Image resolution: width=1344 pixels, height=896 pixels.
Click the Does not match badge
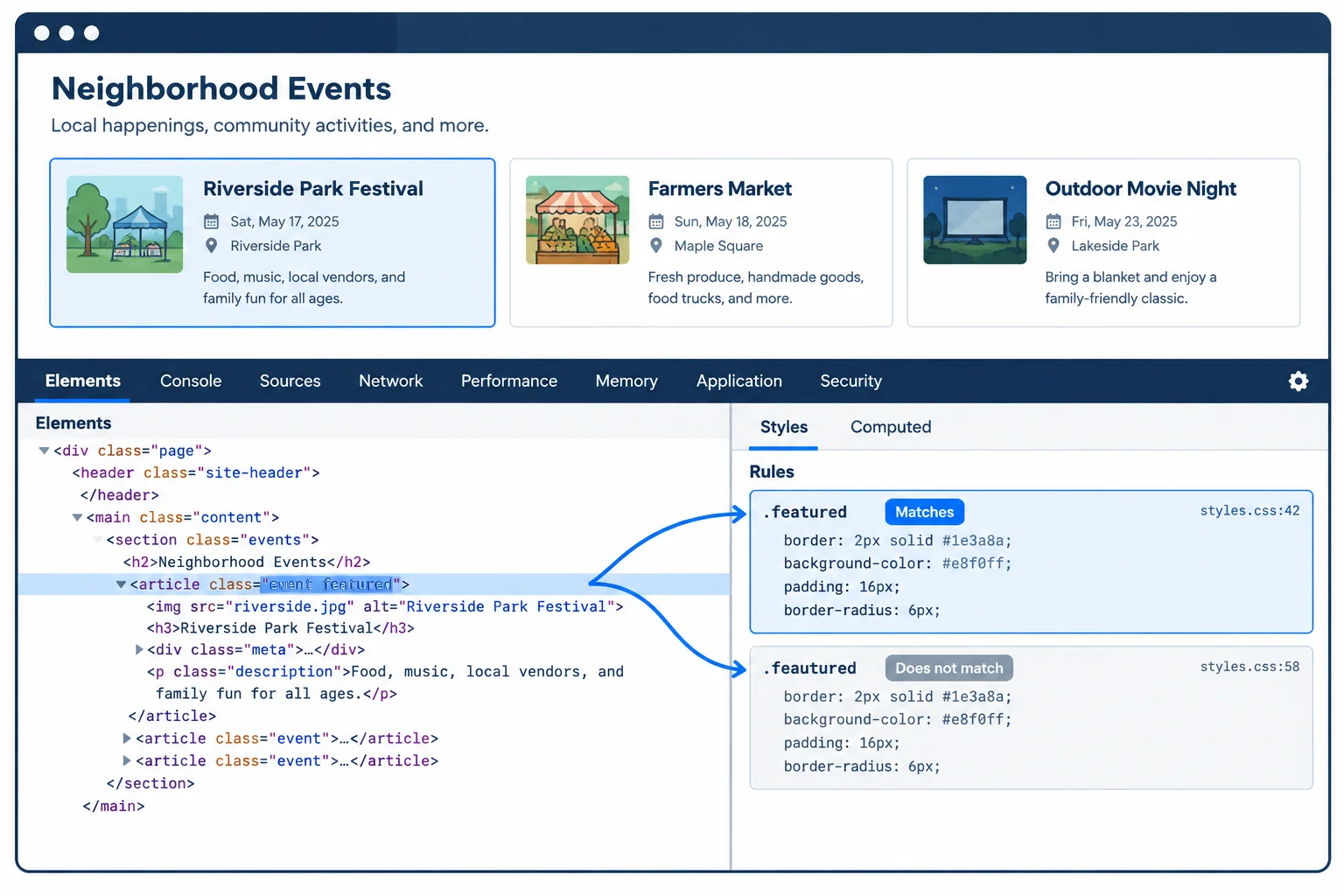coord(949,668)
